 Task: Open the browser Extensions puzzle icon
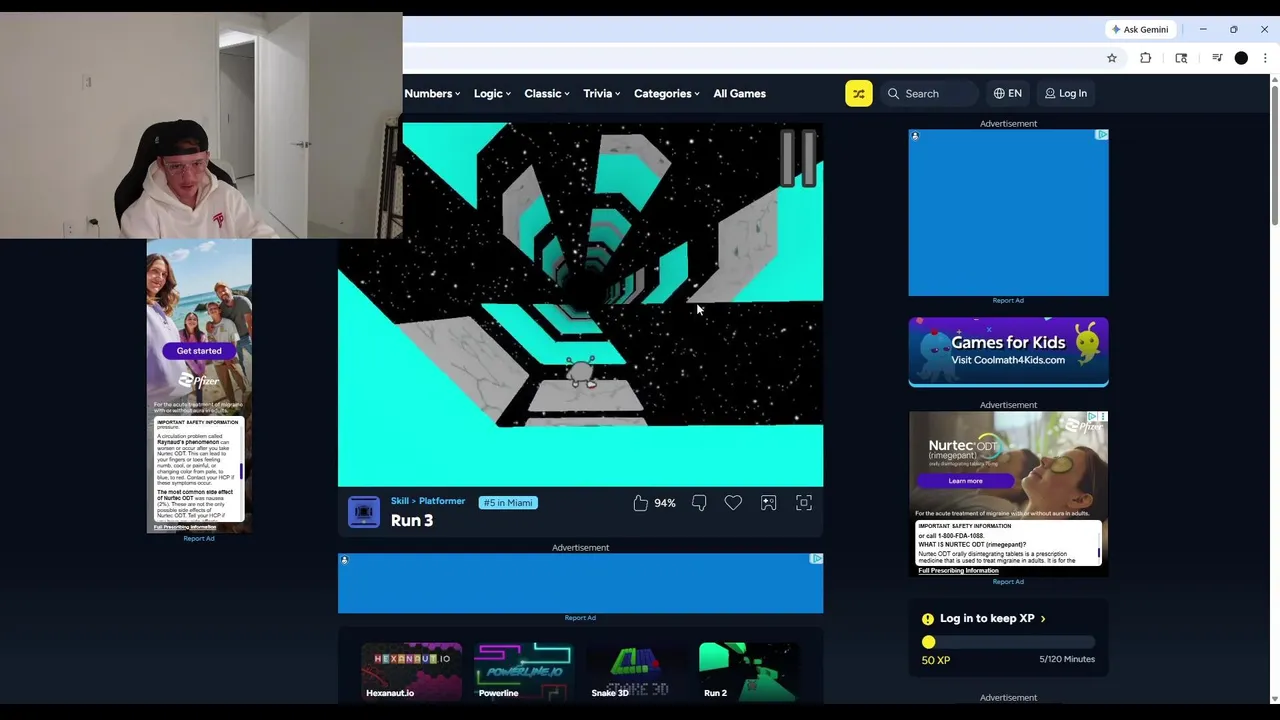[1146, 58]
